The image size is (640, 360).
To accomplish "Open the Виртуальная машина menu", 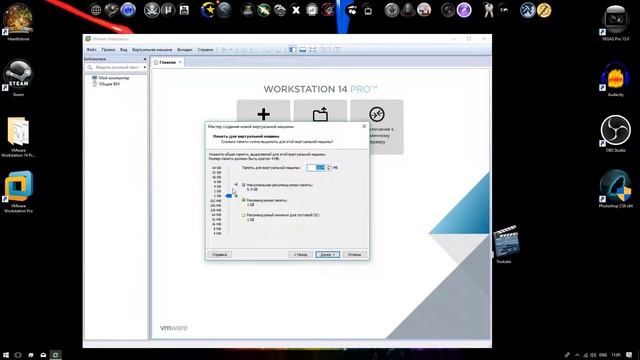I will 152,50.
